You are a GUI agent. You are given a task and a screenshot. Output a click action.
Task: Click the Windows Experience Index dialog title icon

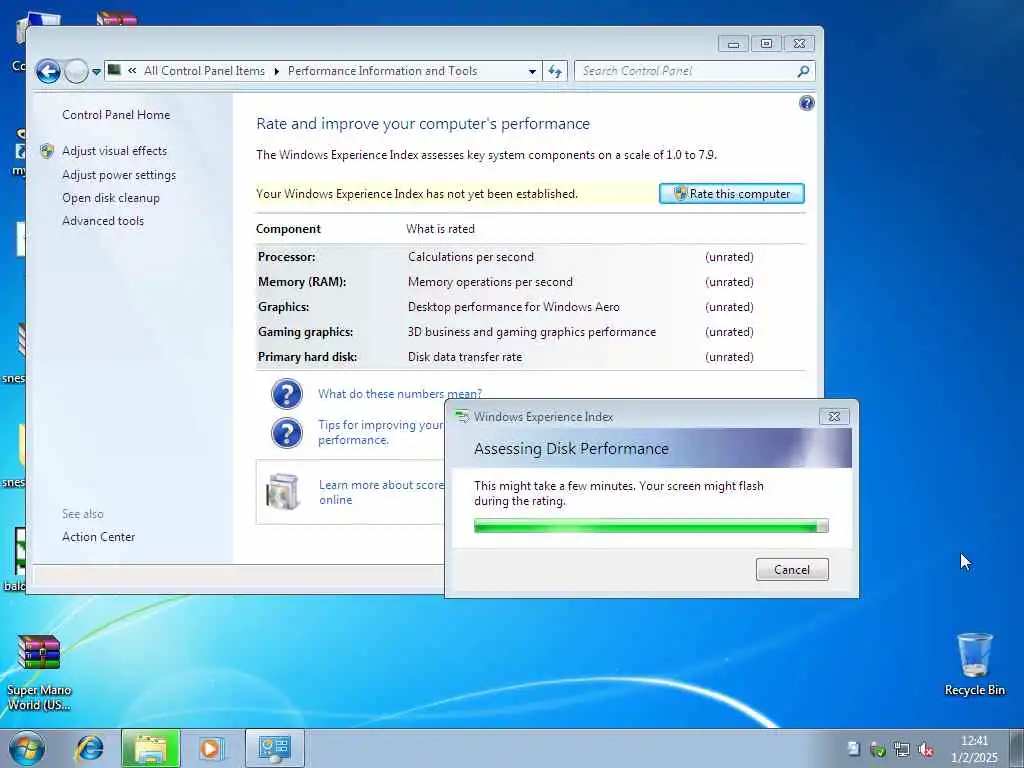[x=462, y=417]
